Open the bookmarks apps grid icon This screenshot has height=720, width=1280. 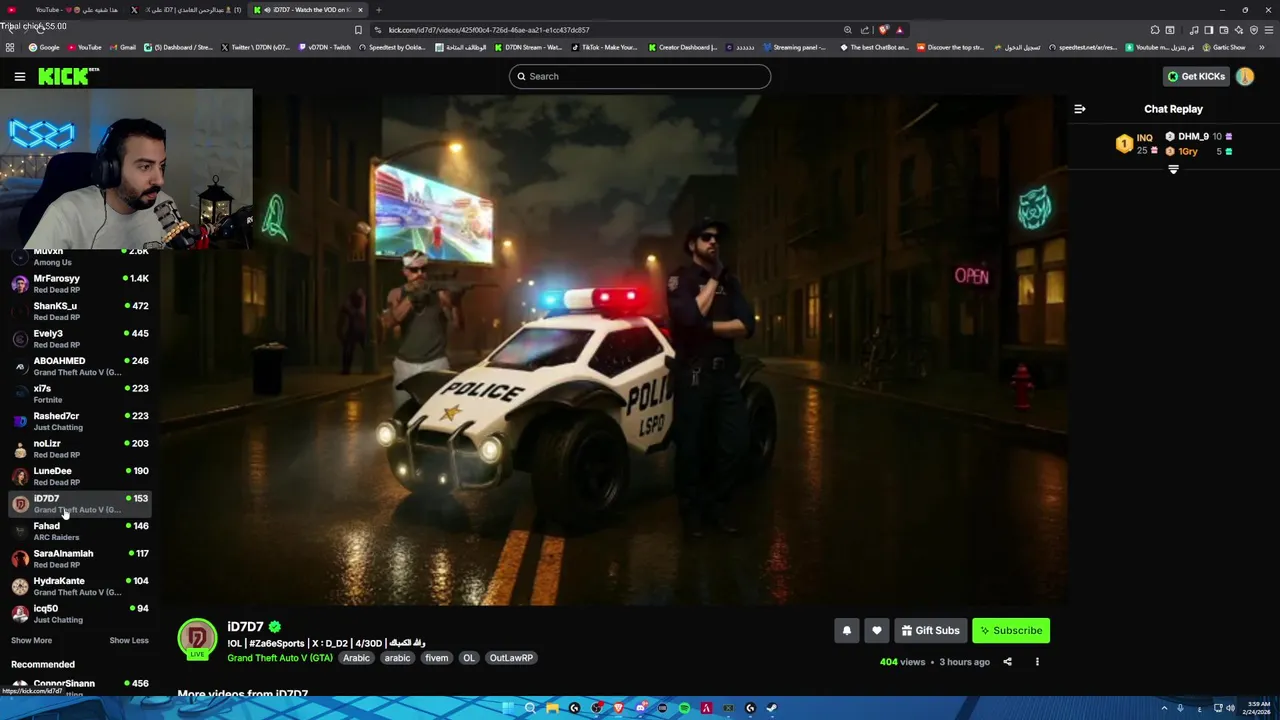tap(10, 47)
